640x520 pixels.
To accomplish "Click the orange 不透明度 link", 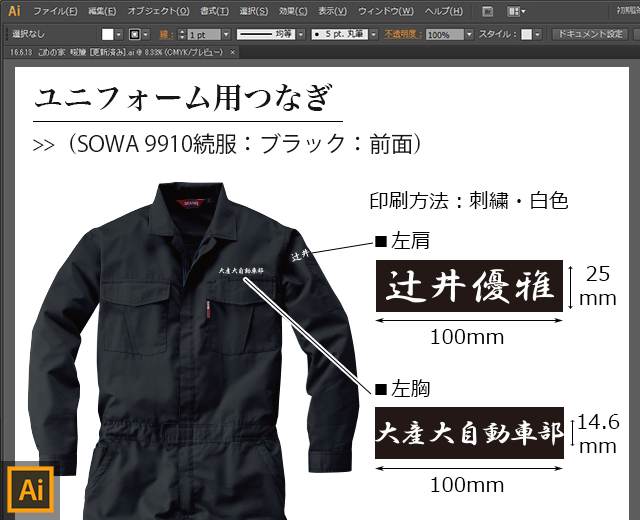I will 403,34.
